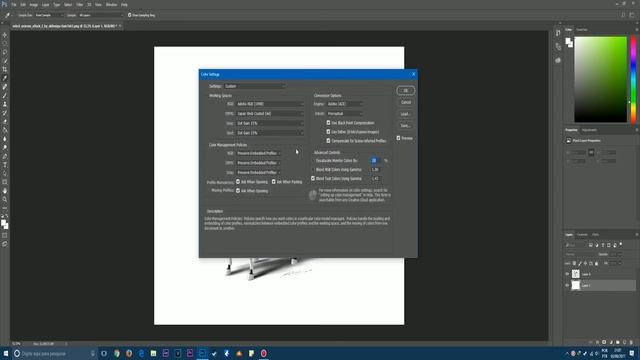Open the Image menu
Screen dimensions: 640x360
pyautogui.click(x=33, y=4)
